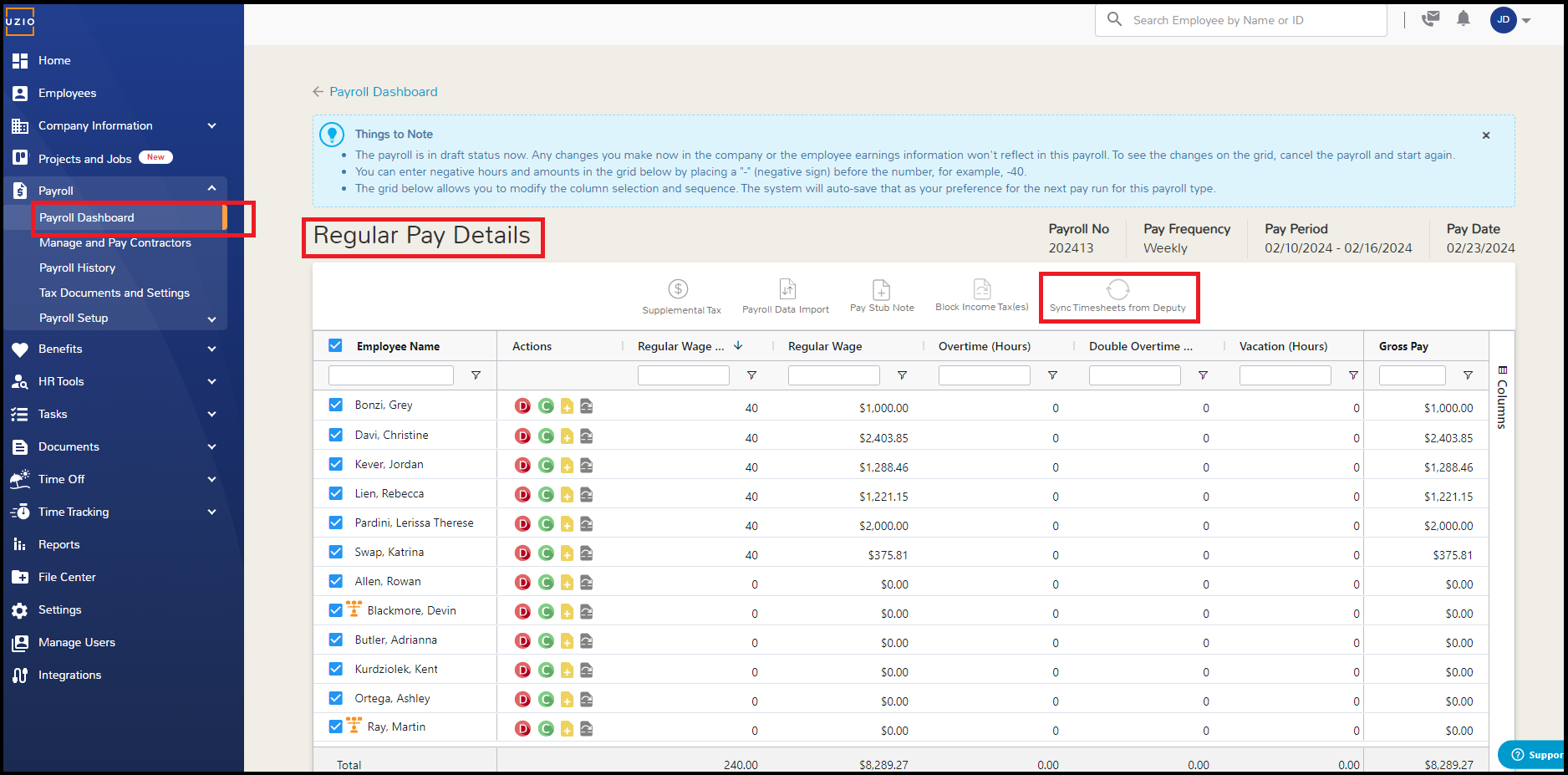
Task: Click the green C icon for Swap, Katrina
Action: [x=546, y=553]
